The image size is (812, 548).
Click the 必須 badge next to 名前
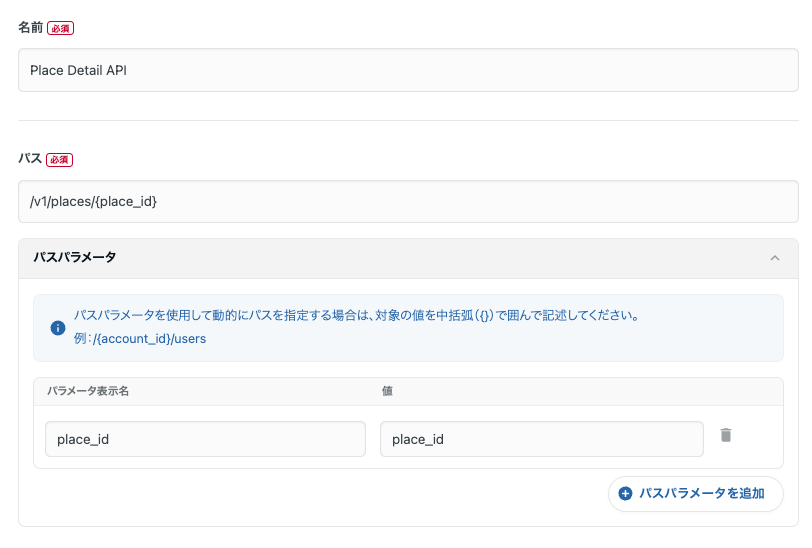61,28
